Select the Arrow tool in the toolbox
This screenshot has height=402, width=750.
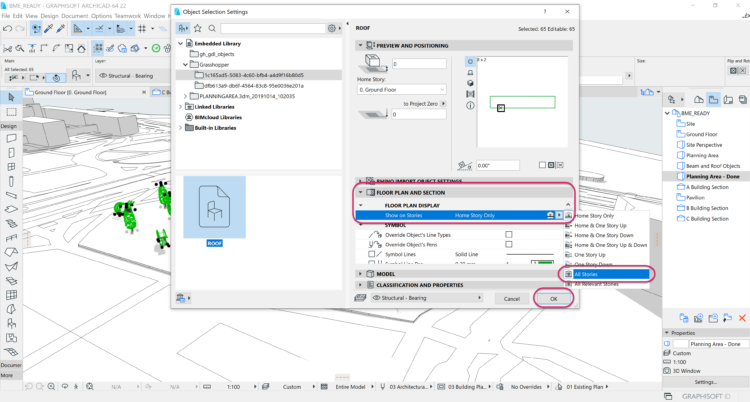pyautogui.click(x=10, y=97)
